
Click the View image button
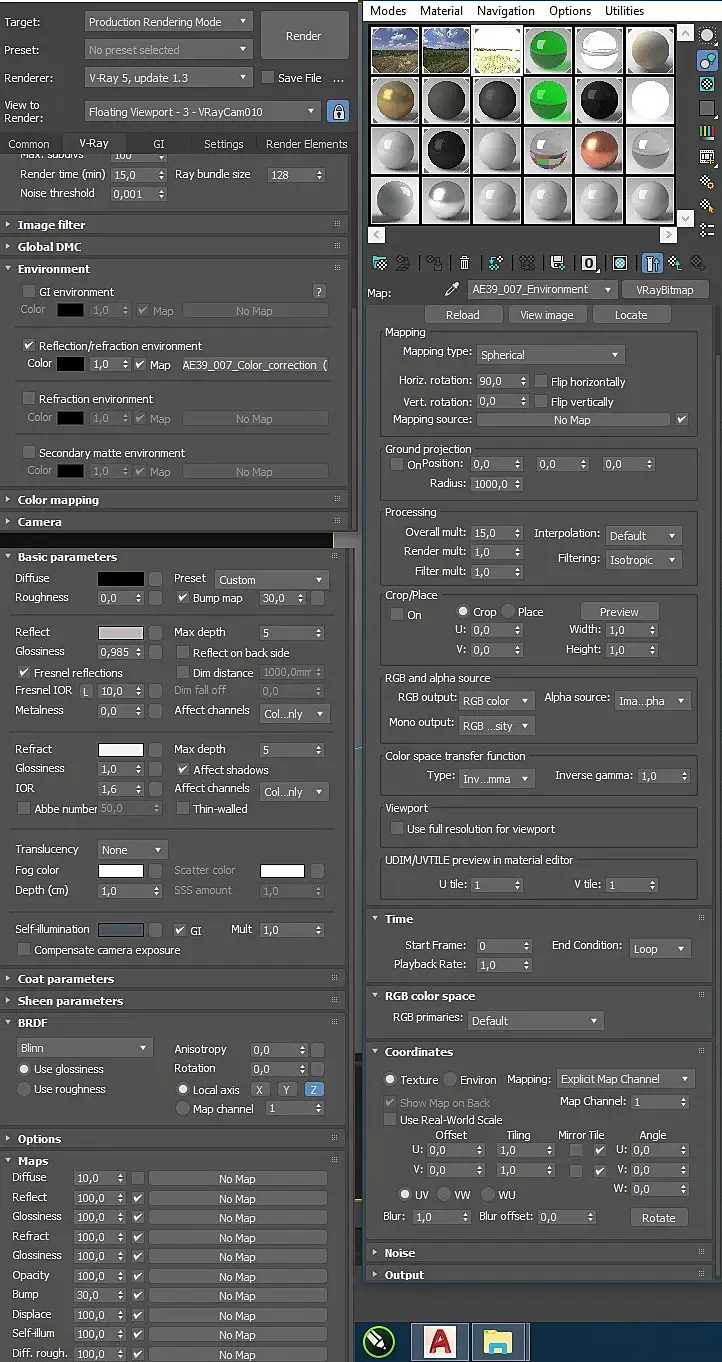(x=547, y=315)
